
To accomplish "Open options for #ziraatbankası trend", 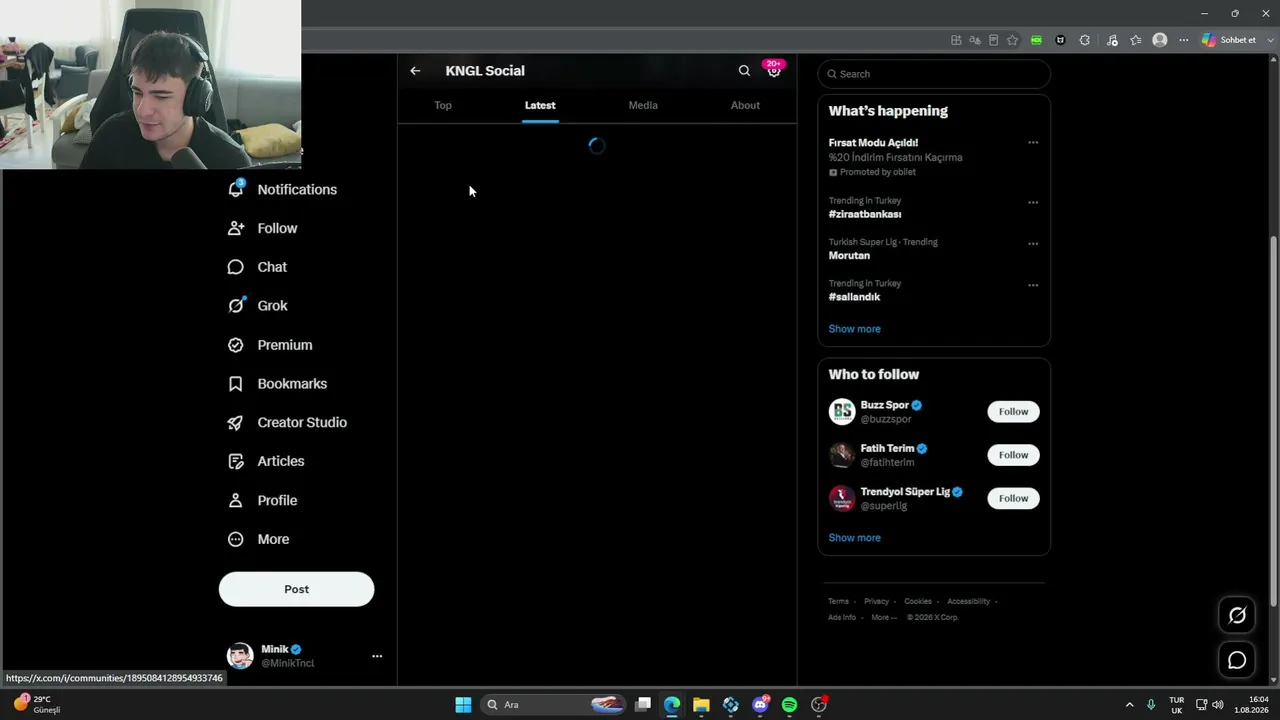I will 1033,203.
